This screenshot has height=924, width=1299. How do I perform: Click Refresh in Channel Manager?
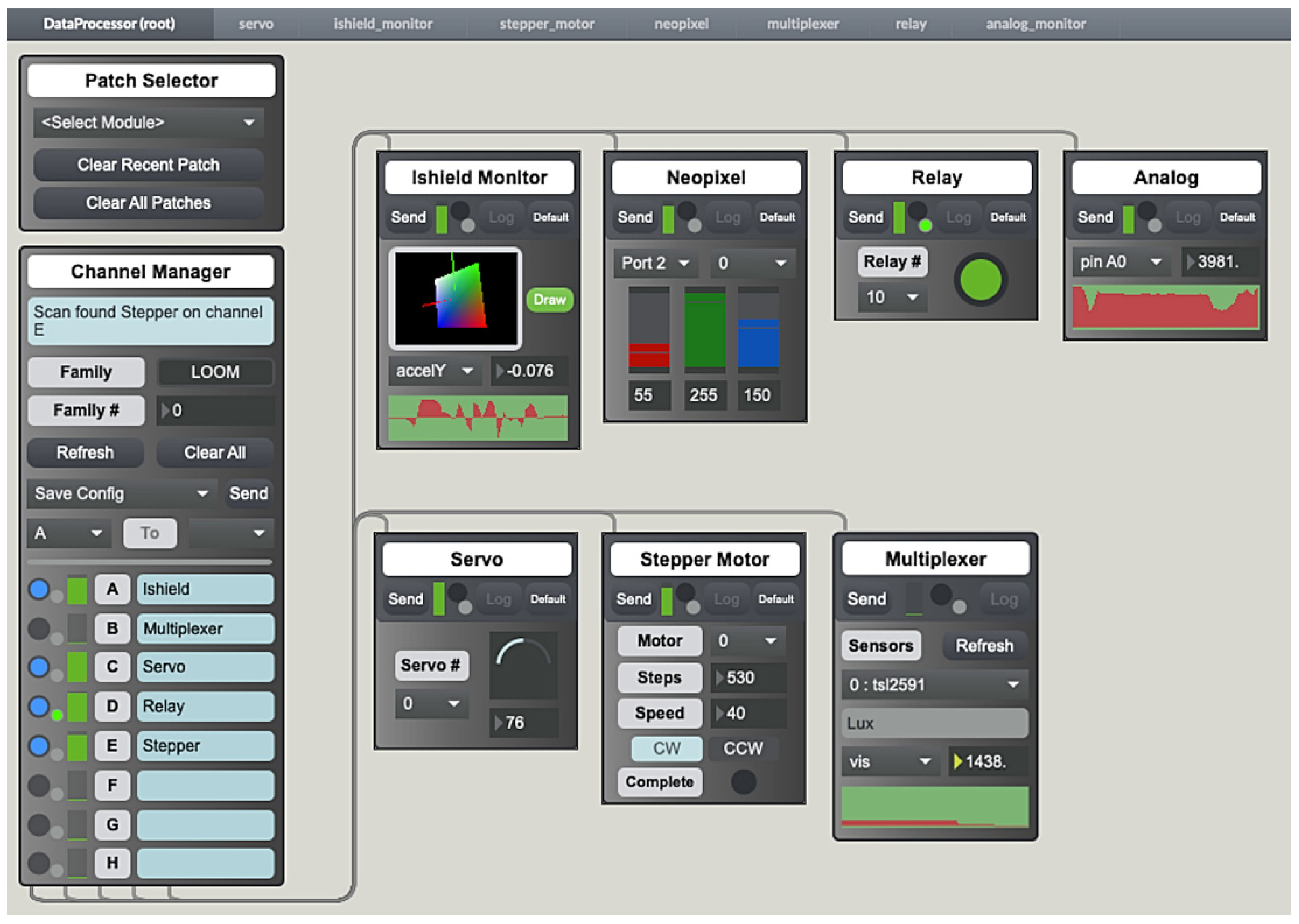pyautogui.click(x=85, y=452)
